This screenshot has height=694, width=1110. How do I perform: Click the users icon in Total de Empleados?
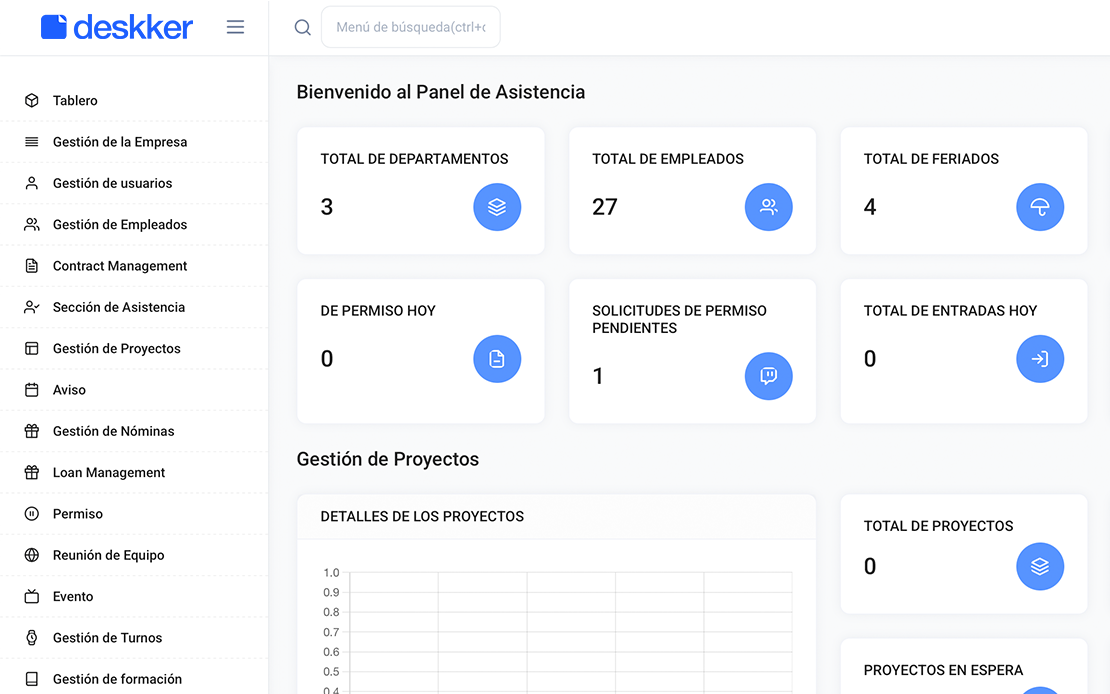coord(768,207)
